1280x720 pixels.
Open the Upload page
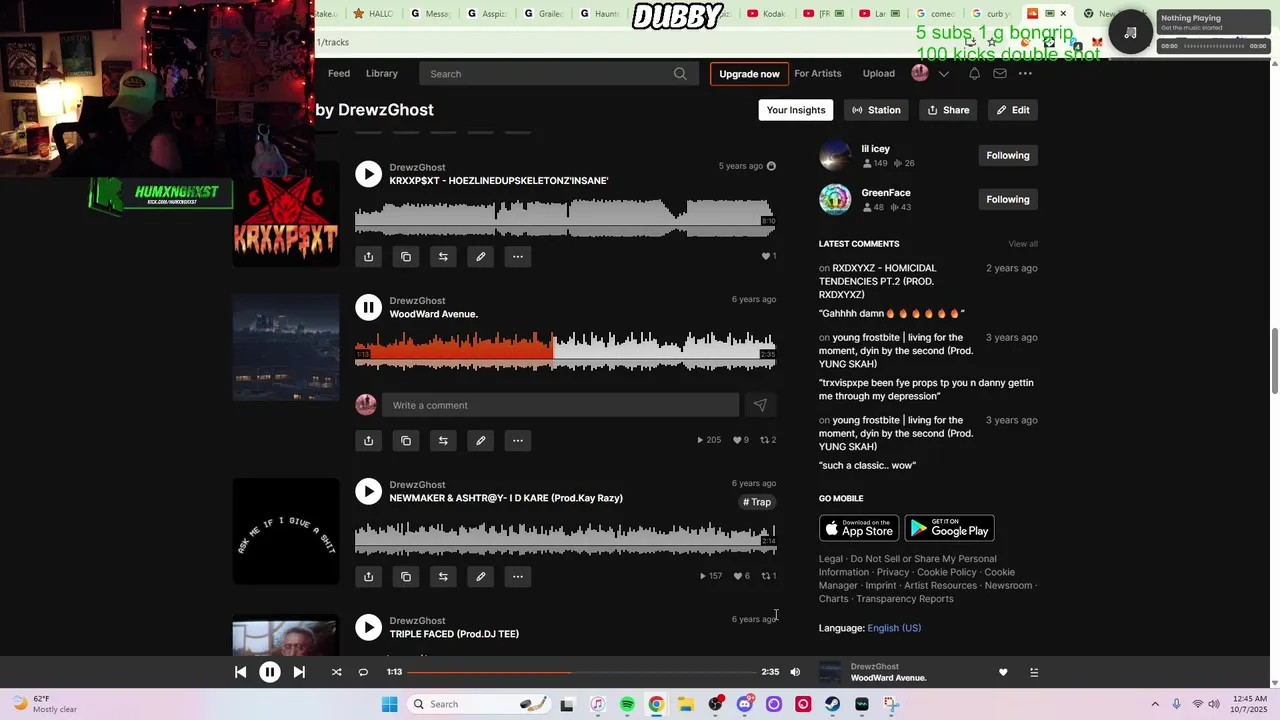(879, 74)
